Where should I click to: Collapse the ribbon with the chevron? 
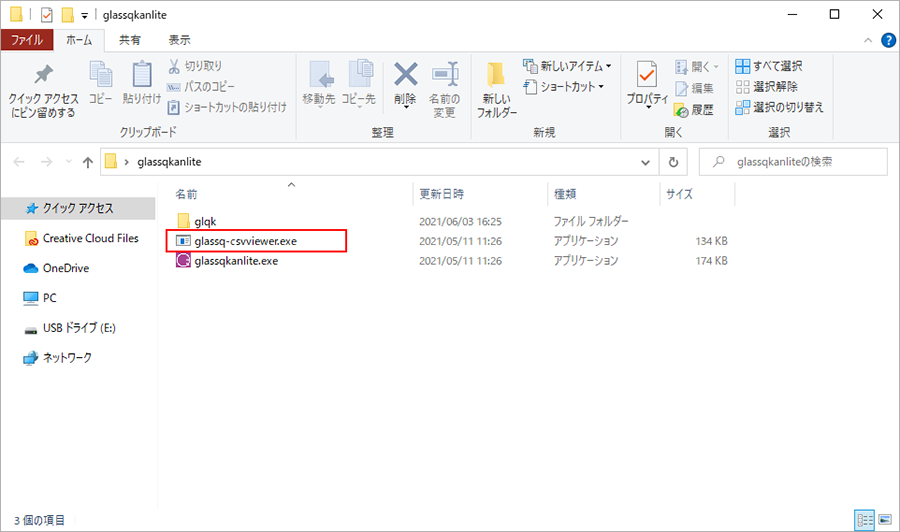868,40
